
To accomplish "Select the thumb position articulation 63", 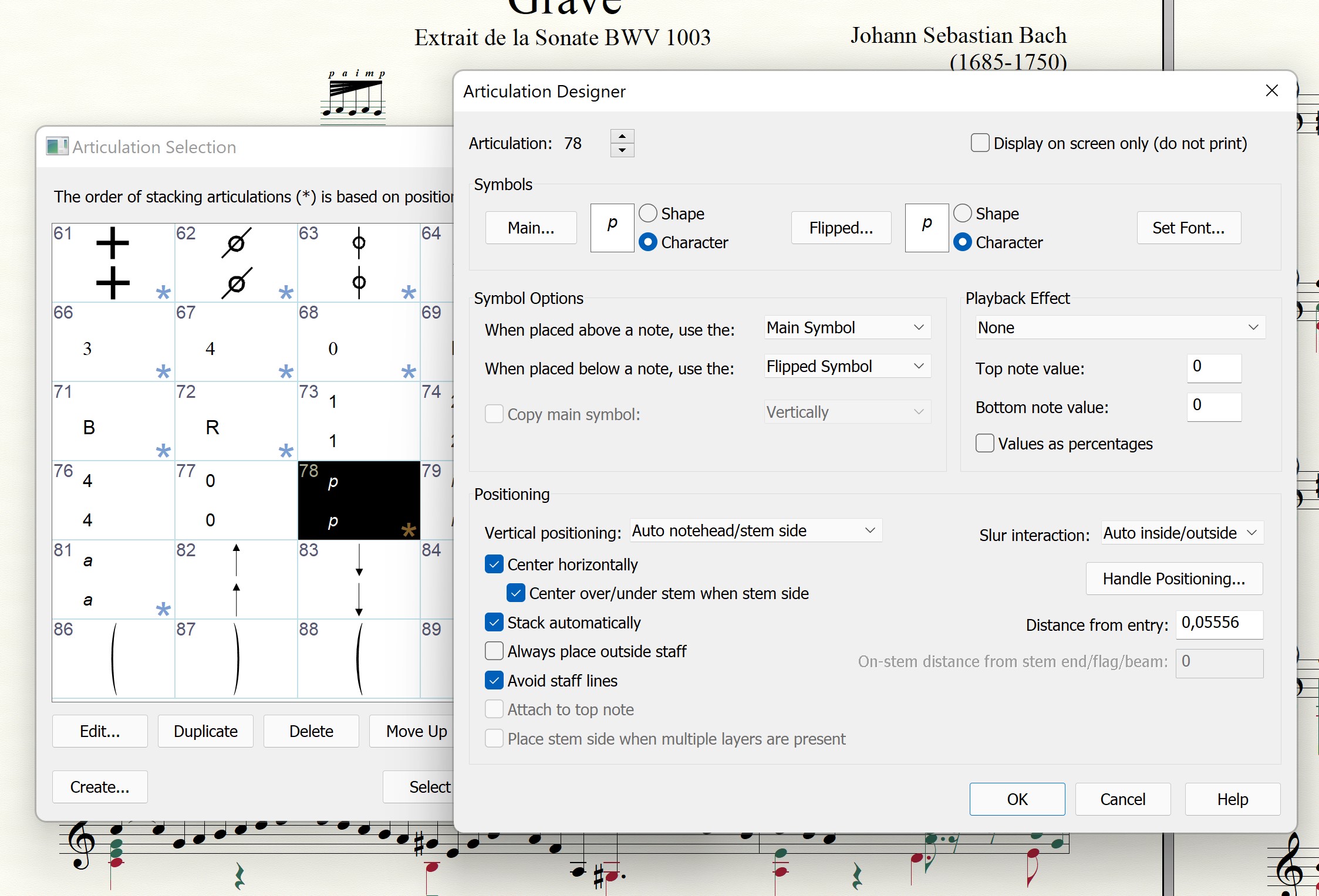I will coord(359,262).
